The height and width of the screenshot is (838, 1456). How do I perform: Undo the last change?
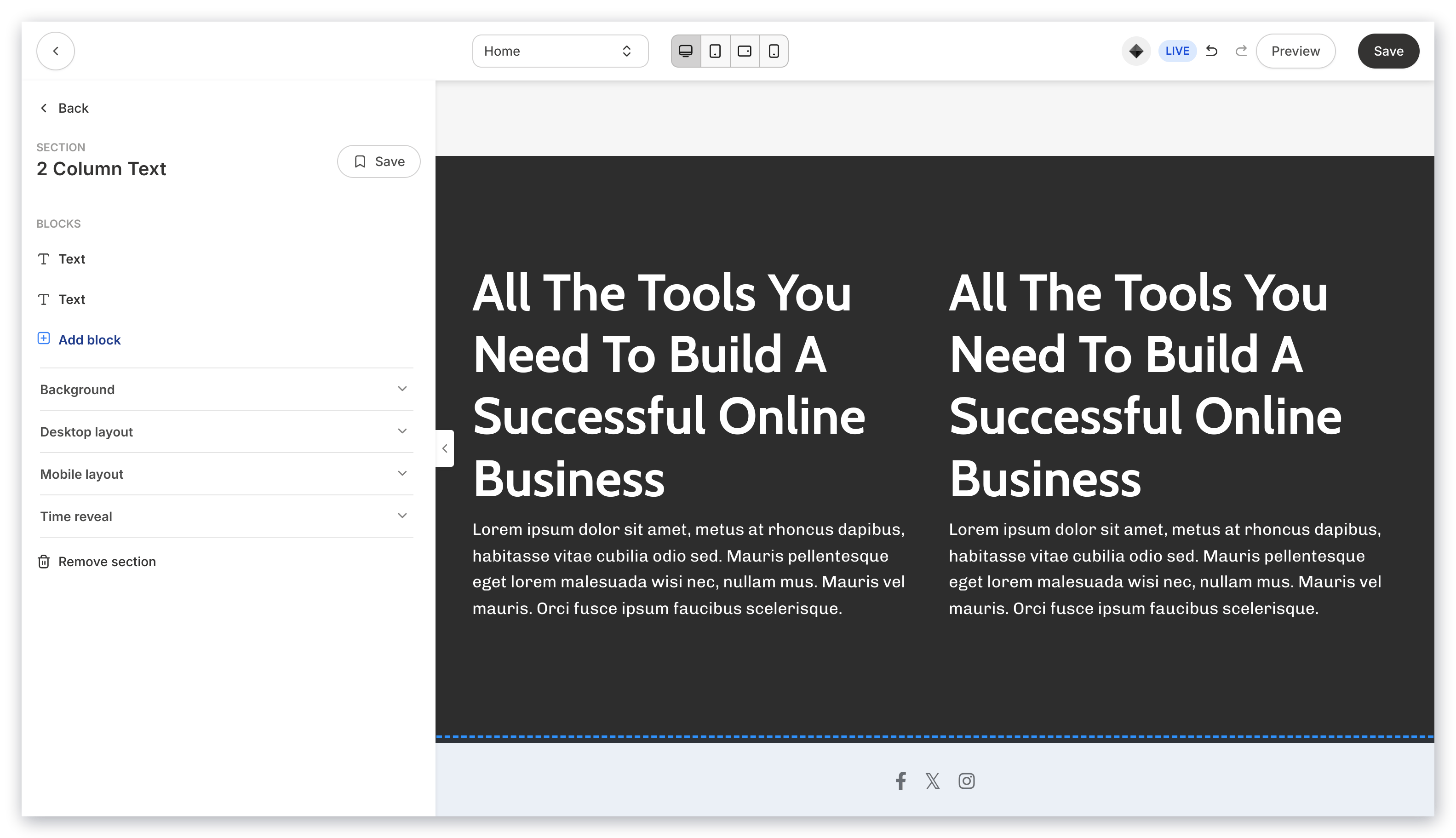pos(1211,51)
